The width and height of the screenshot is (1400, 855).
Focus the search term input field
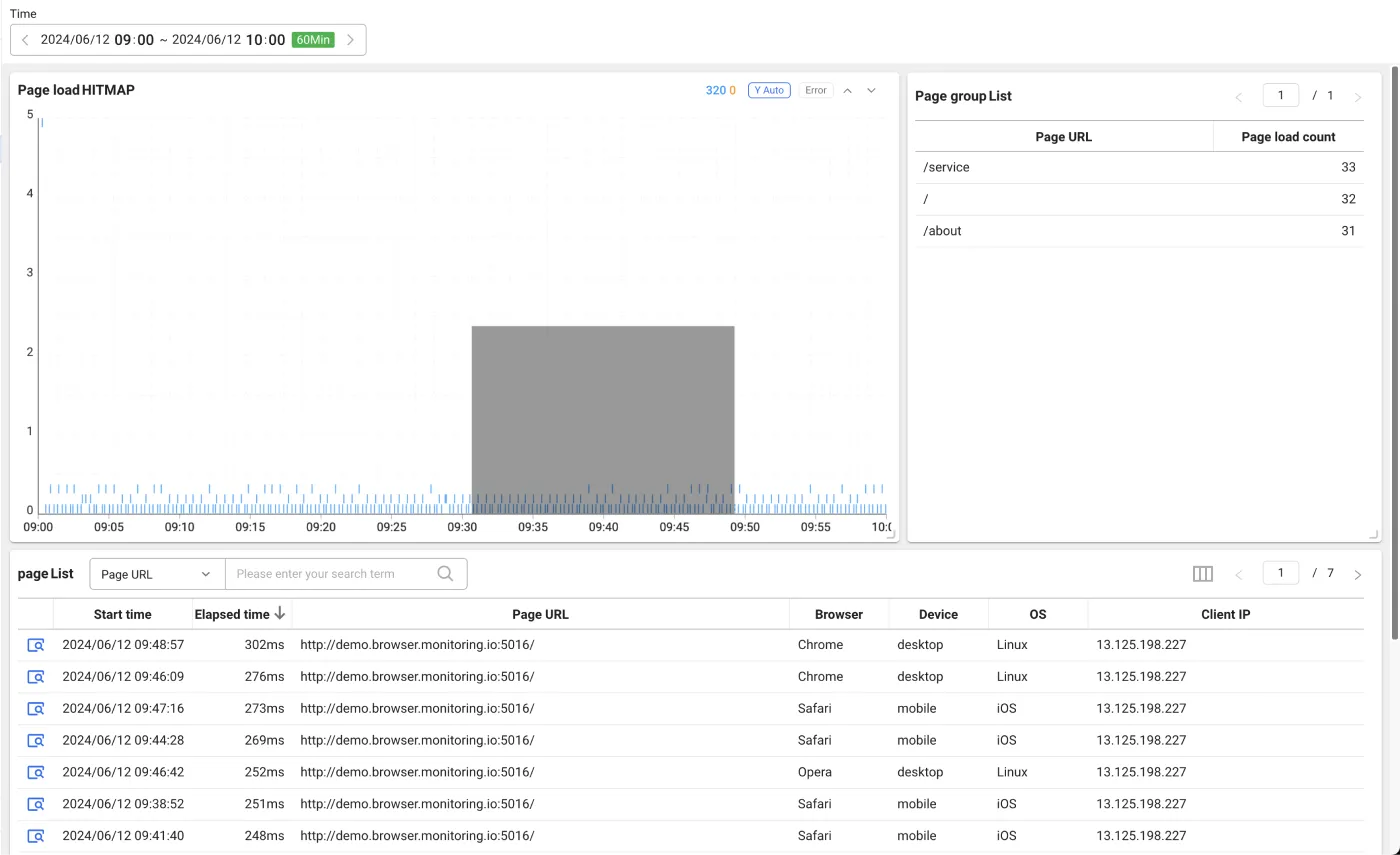[x=330, y=574]
